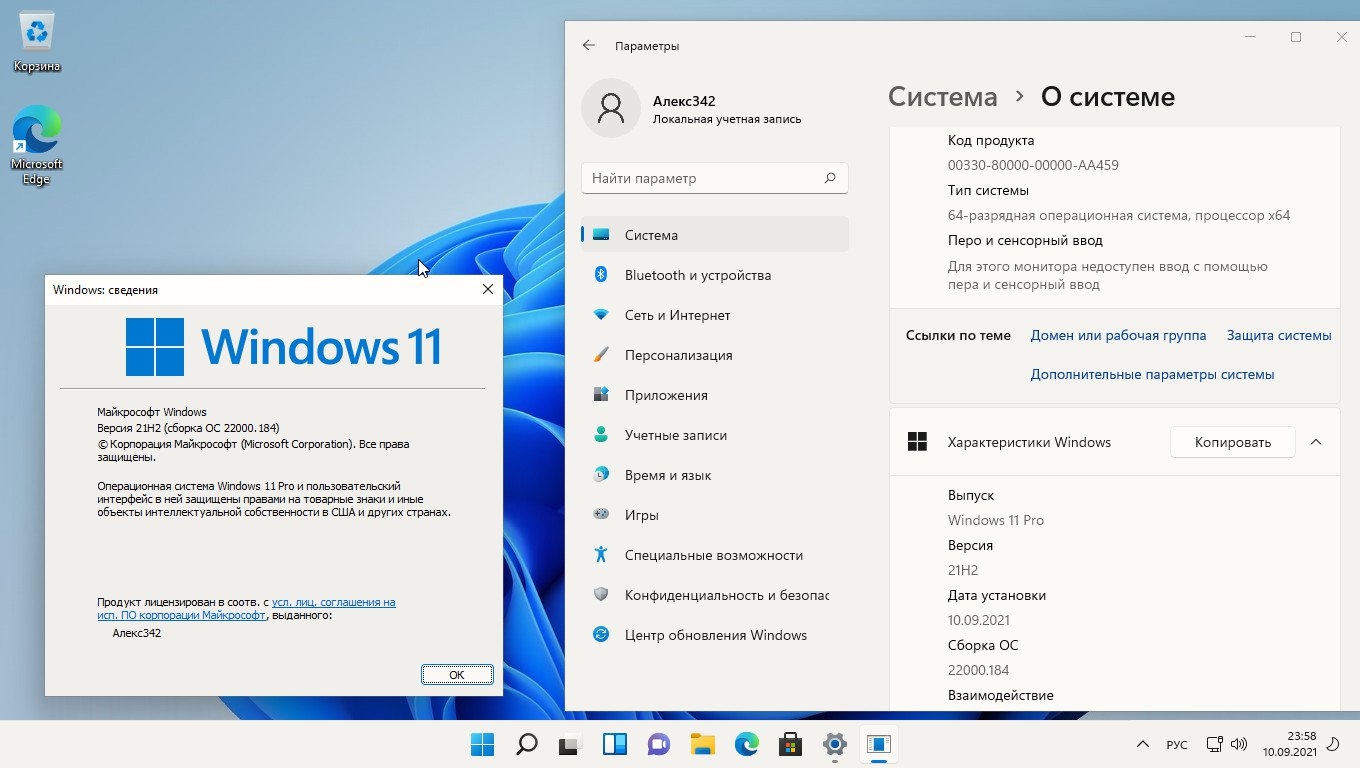Open 'Сеть и Интернет' section
The height and width of the screenshot is (768, 1360).
(714, 315)
